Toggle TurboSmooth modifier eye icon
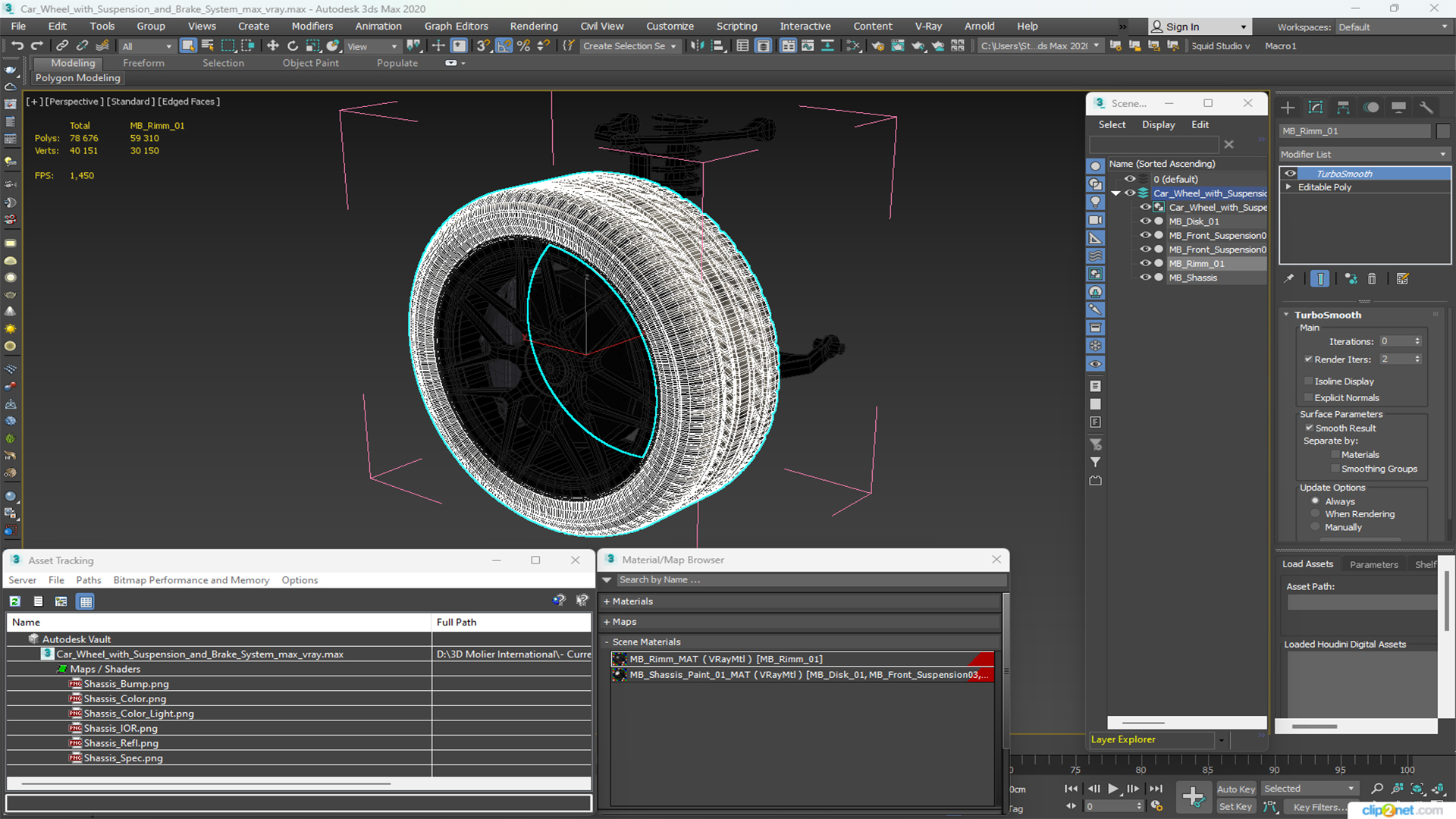This screenshot has width=1456, height=819. coord(1290,174)
